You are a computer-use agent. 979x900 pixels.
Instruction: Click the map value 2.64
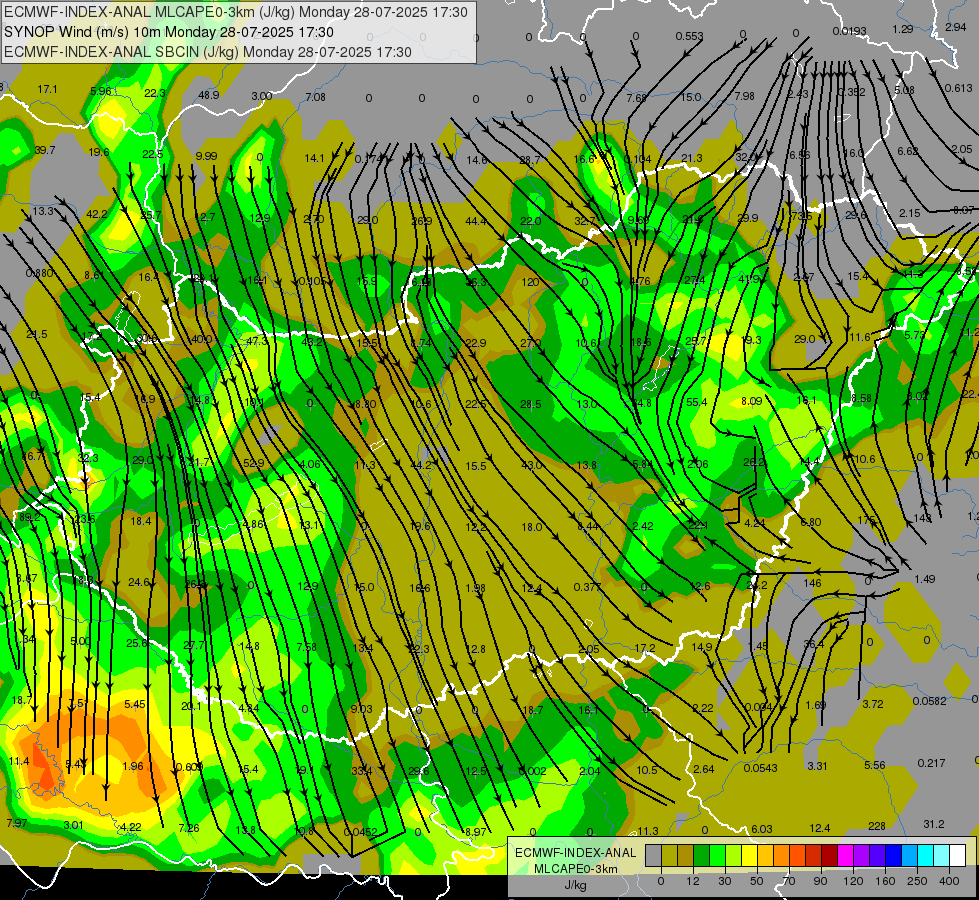(704, 769)
